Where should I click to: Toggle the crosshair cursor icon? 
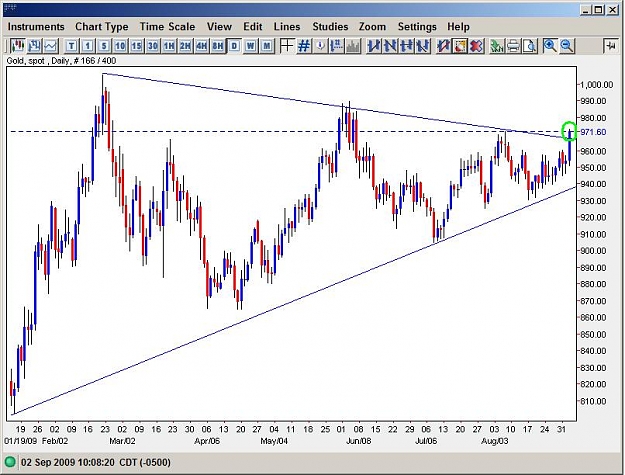[x=287, y=46]
